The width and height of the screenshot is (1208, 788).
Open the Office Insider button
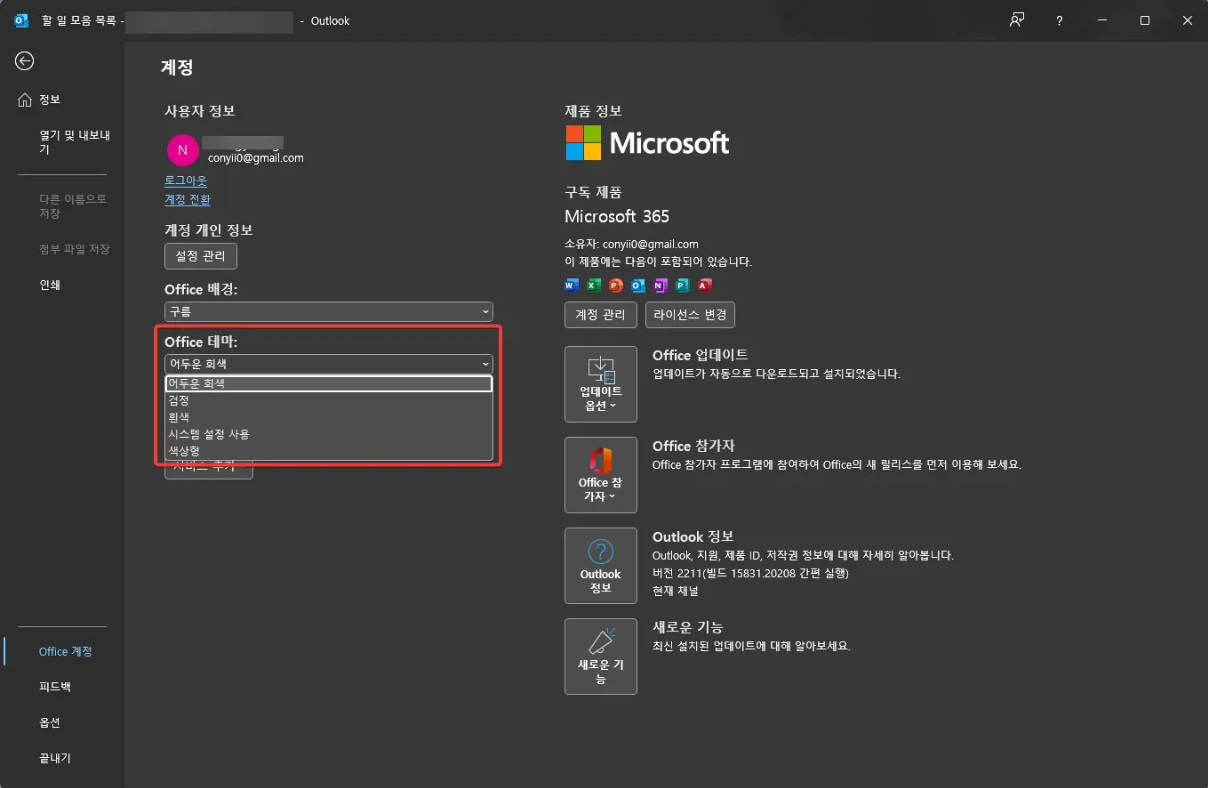click(x=600, y=475)
